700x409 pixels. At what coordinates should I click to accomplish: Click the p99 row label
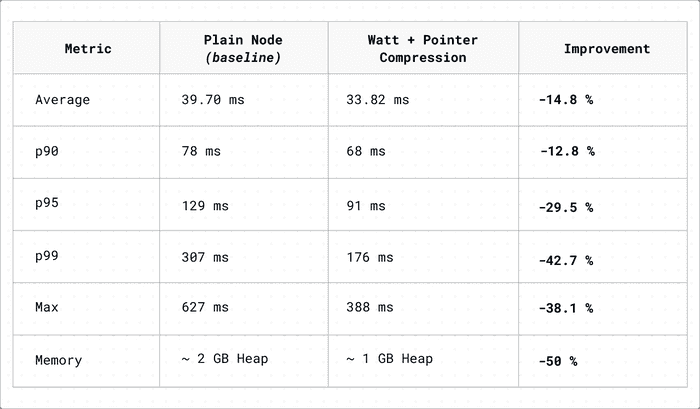coord(49,257)
